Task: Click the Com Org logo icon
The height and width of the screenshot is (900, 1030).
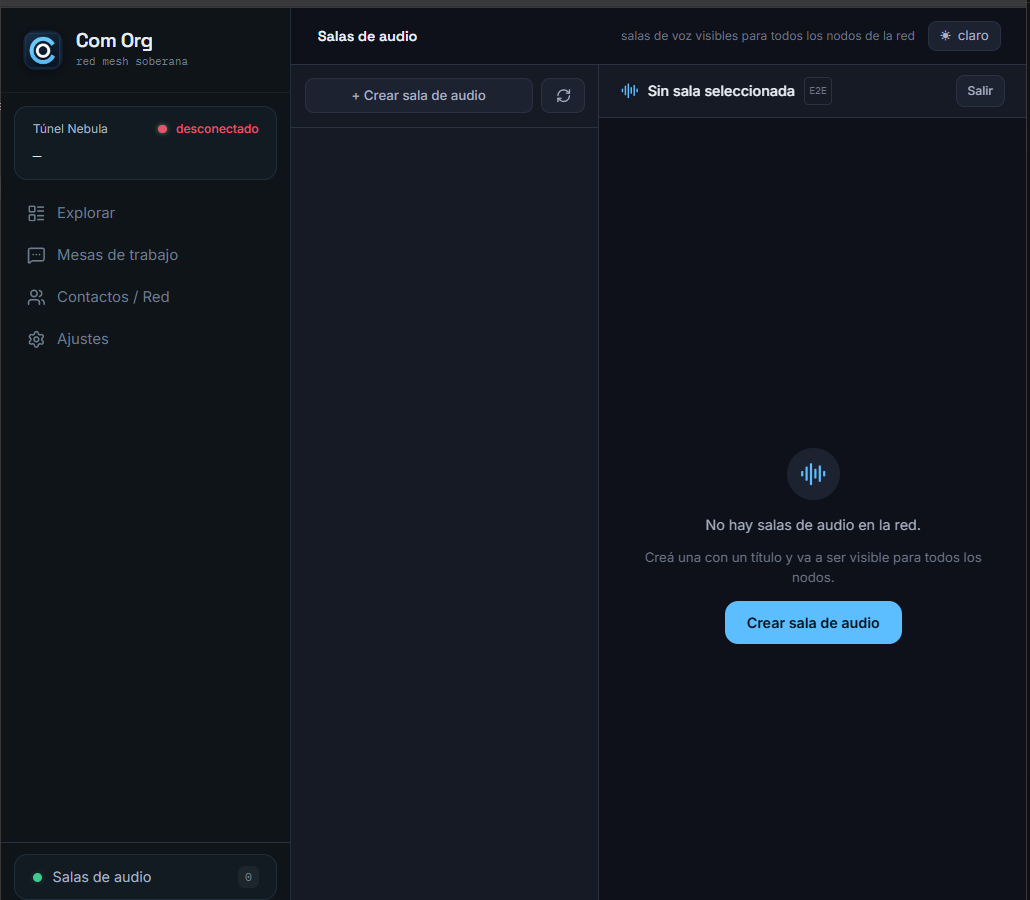Action: point(43,50)
